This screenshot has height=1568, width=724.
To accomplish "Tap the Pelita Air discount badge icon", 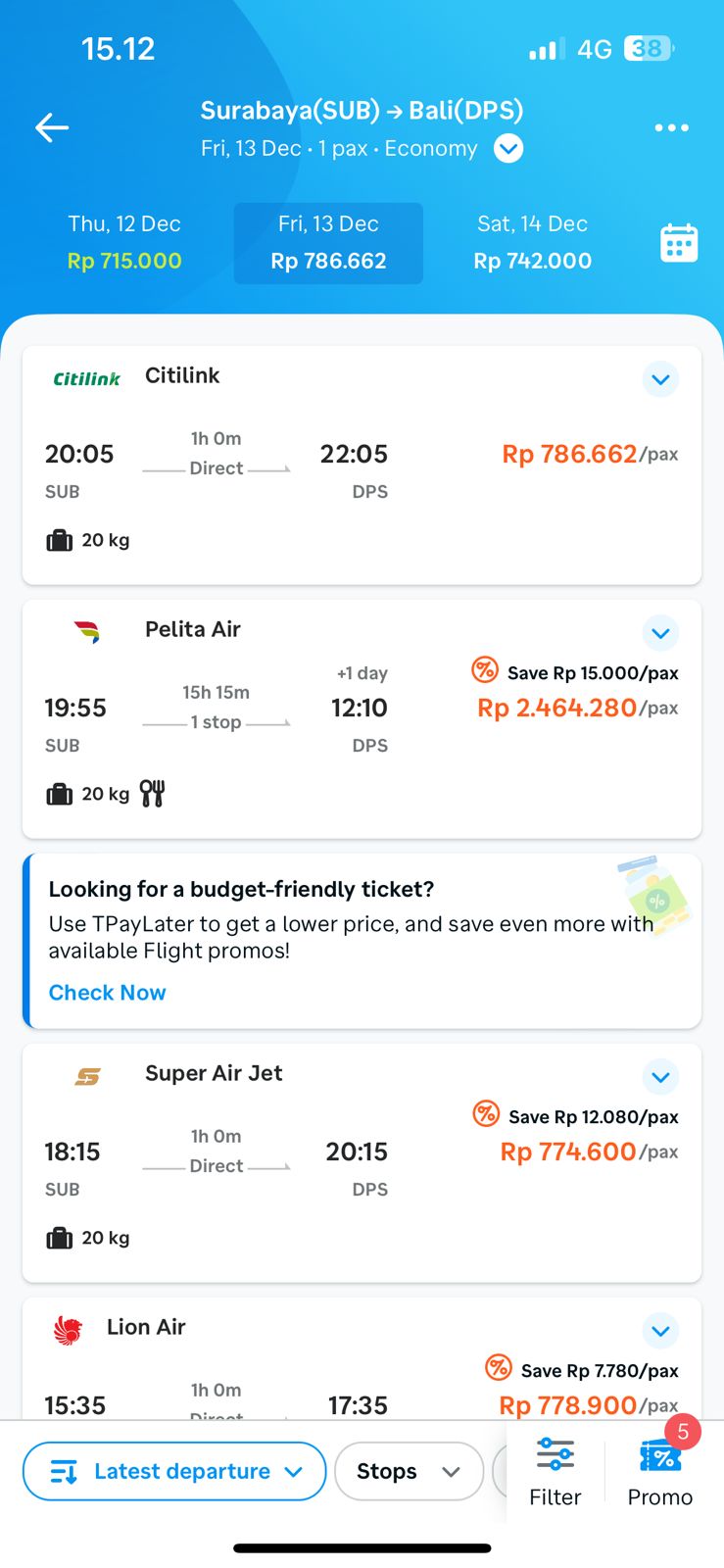I will [485, 670].
